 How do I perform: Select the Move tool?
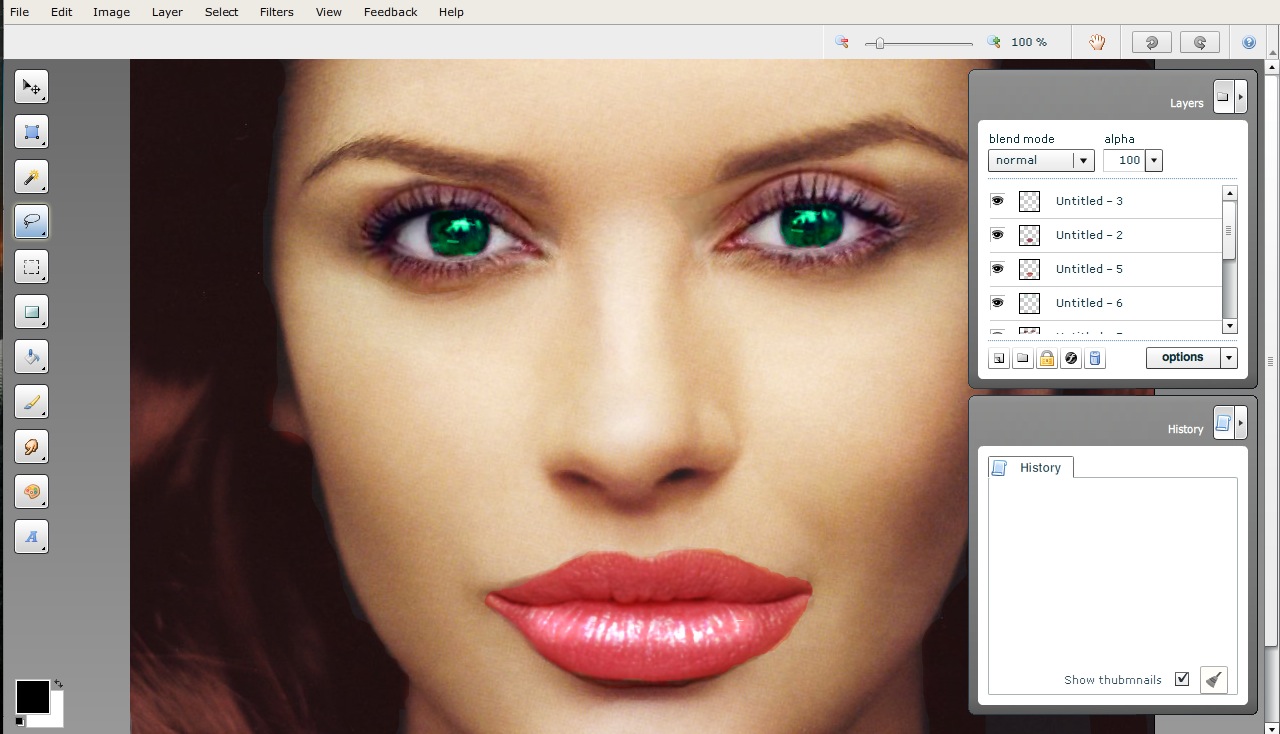click(x=31, y=87)
